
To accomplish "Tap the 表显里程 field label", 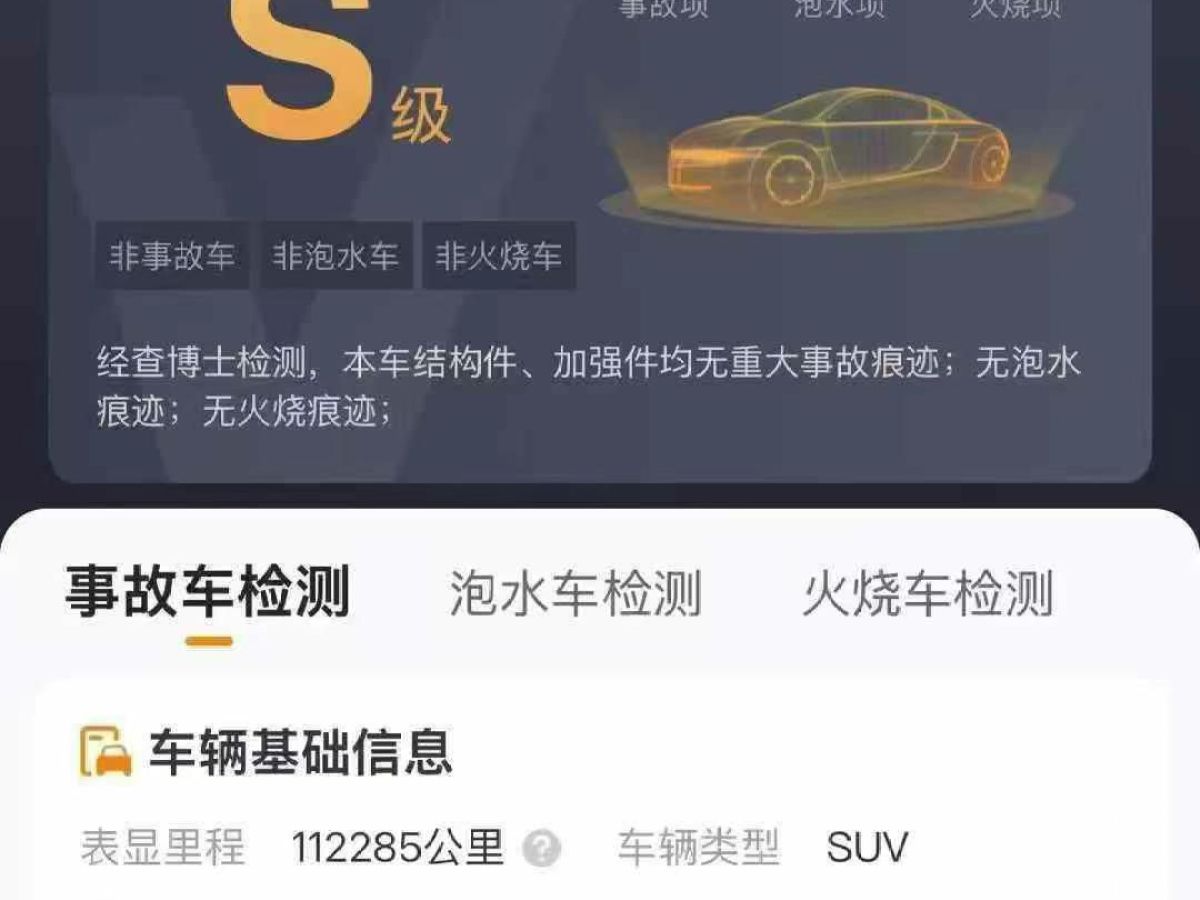I will (x=162, y=849).
